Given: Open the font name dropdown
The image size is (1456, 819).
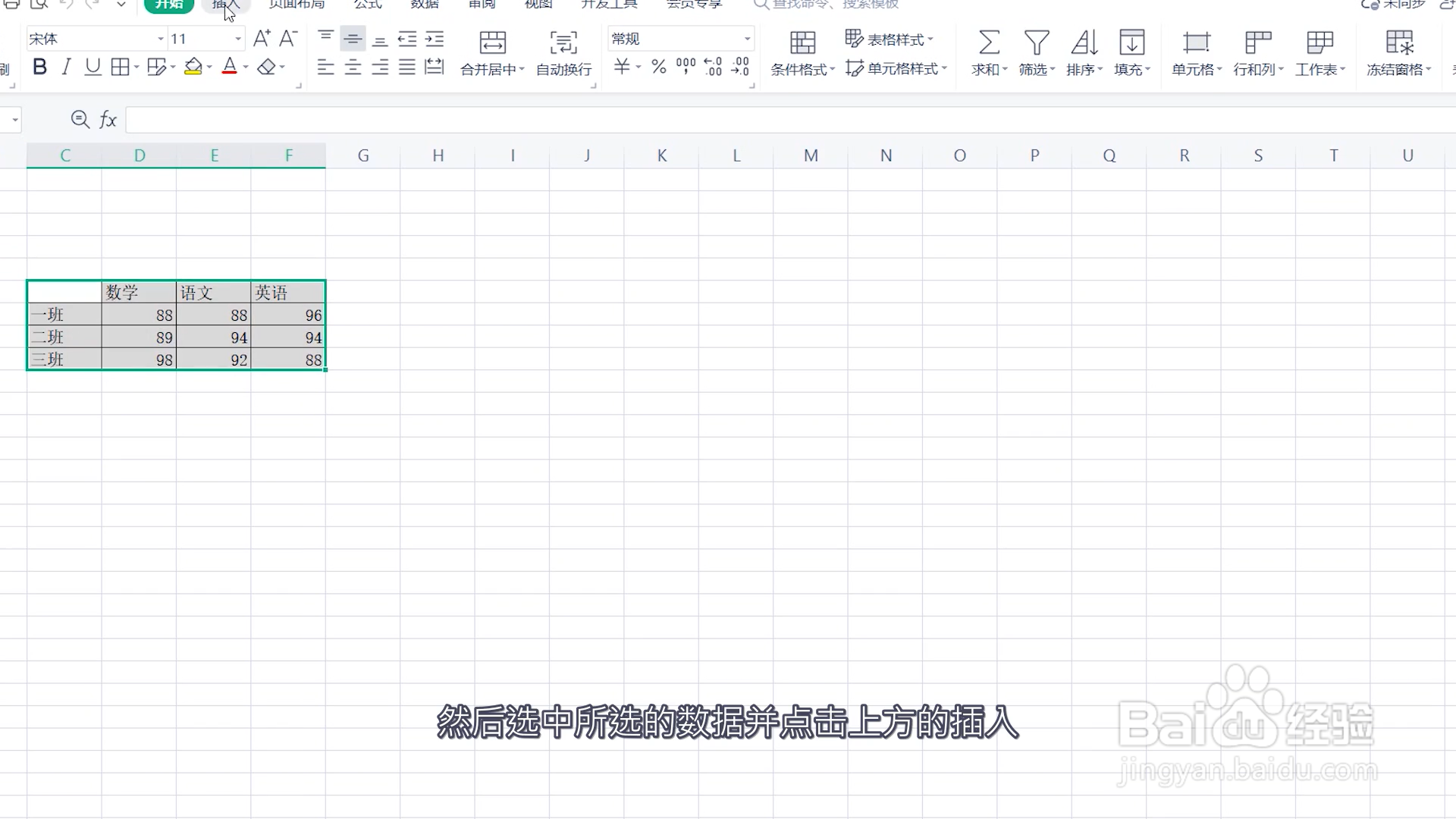Looking at the screenshot, I should [160, 39].
